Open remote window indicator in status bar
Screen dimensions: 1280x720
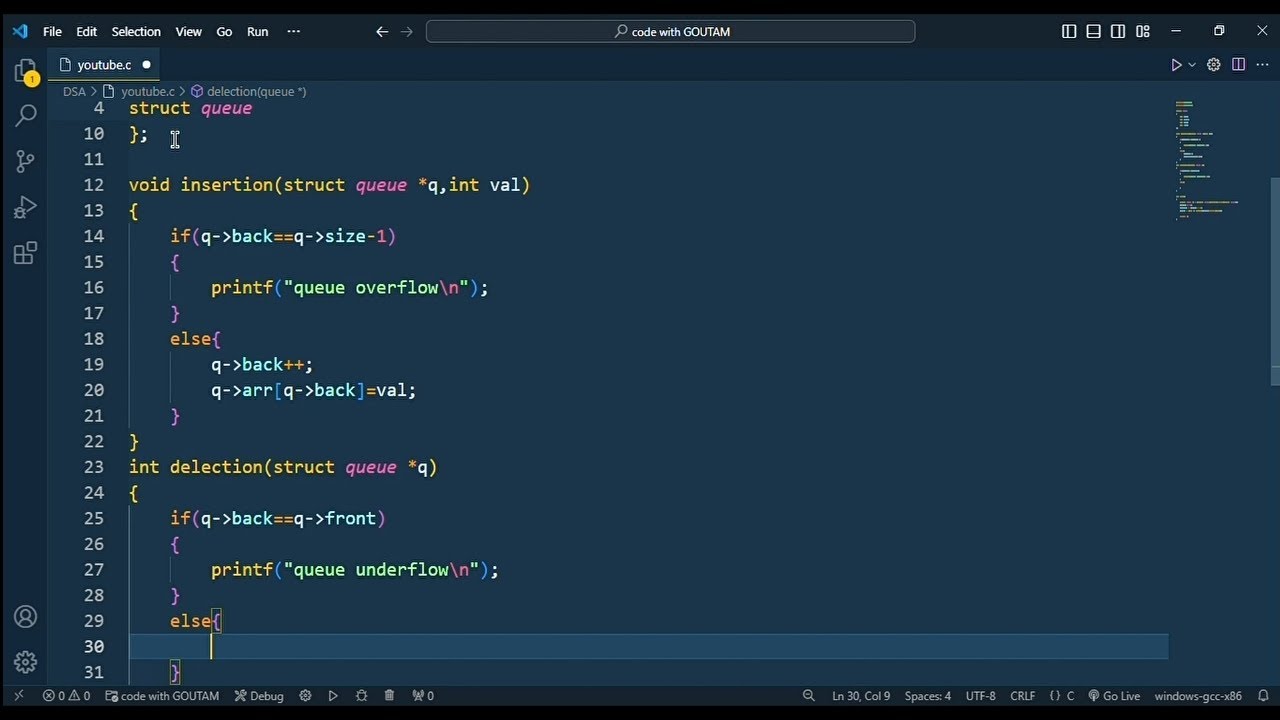point(18,696)
